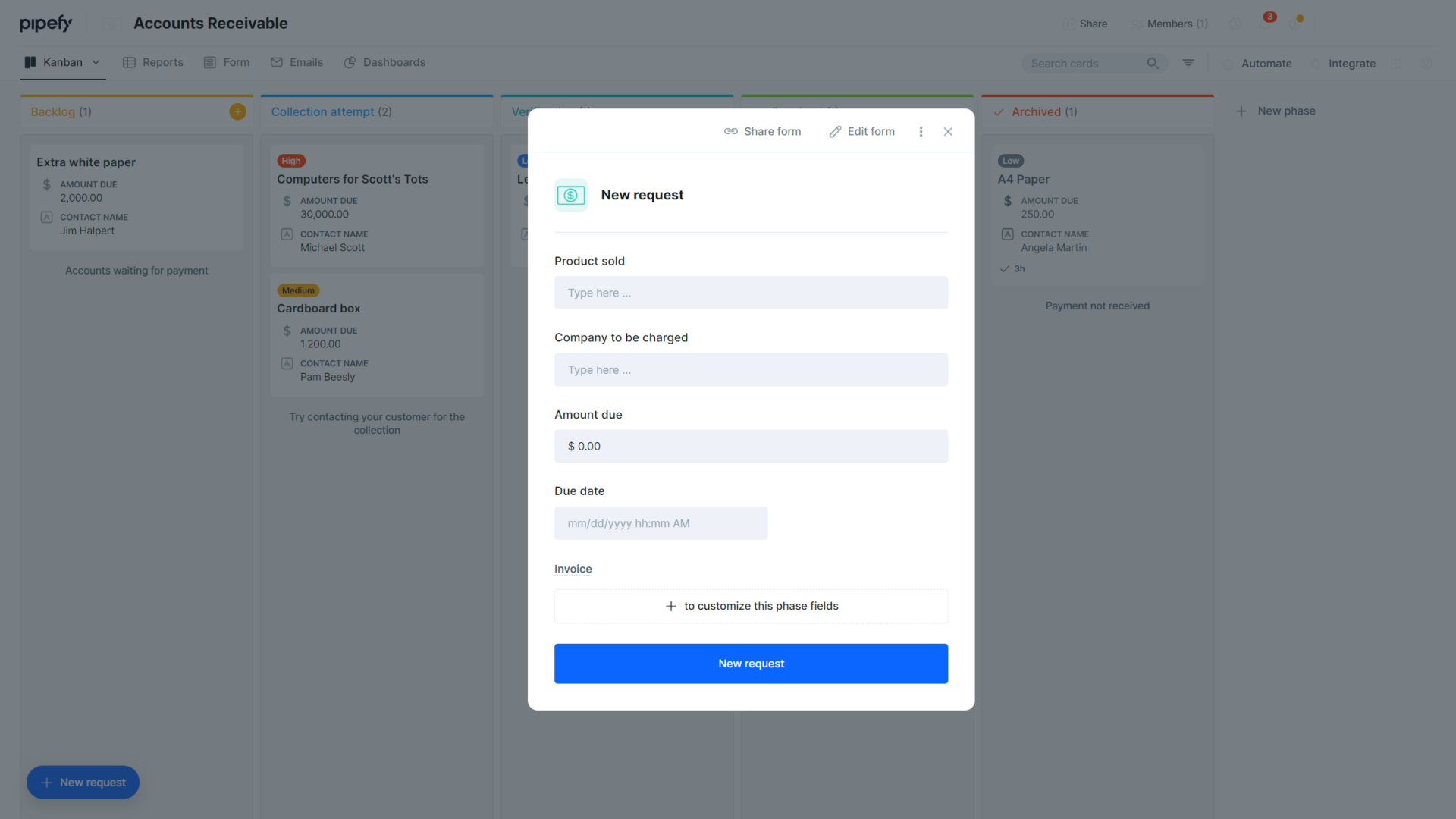Open the activity history clock icon
This screenshot has height=819, width=1456.
[1234, 24]
